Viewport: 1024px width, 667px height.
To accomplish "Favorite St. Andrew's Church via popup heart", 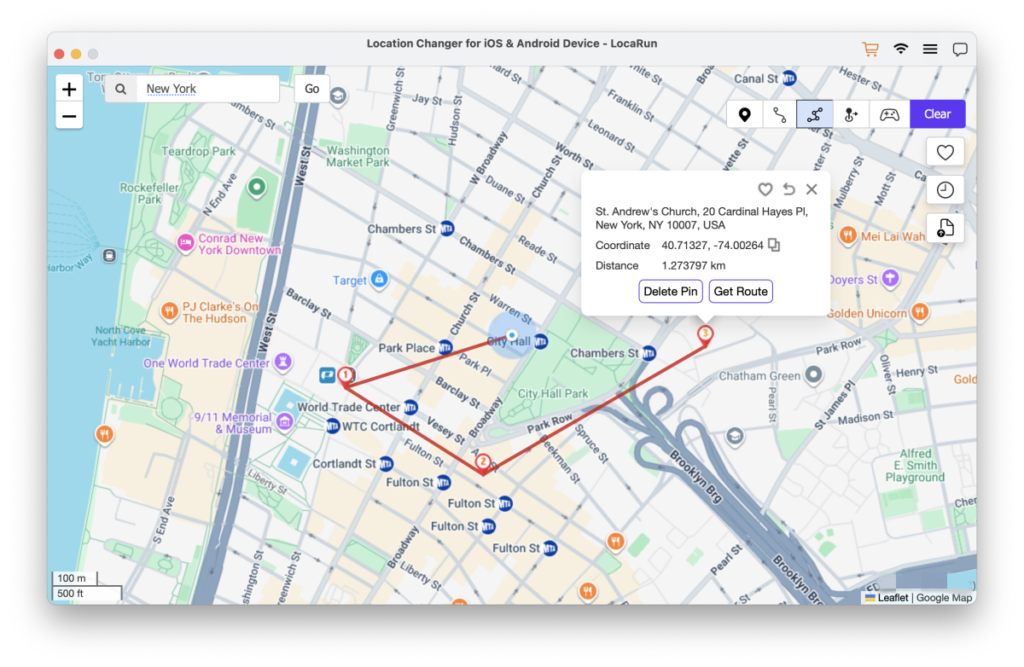I will pyautogui.click(x=765, y=189).
